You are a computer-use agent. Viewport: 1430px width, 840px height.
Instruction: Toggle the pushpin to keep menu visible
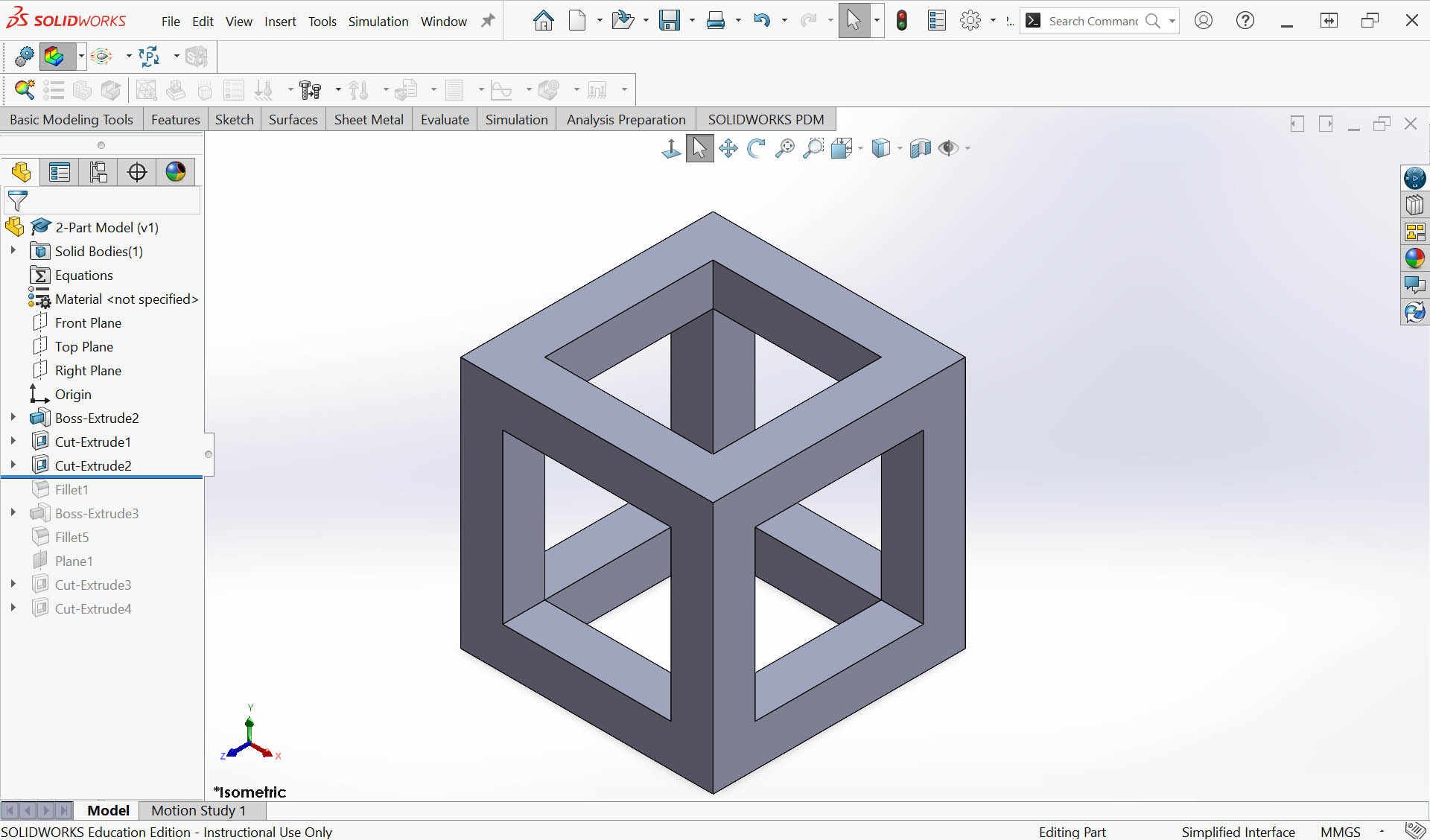click(x=488, y=21)
